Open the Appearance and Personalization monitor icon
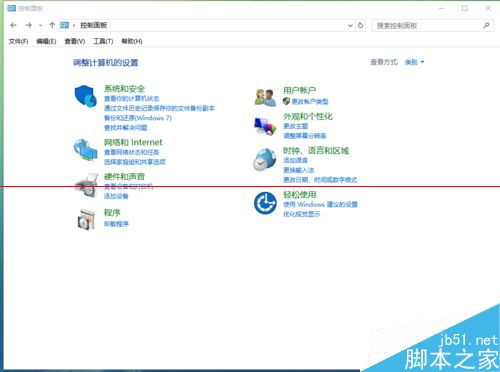The width and height of the screenshot is (500, 372). coord(265,126)
